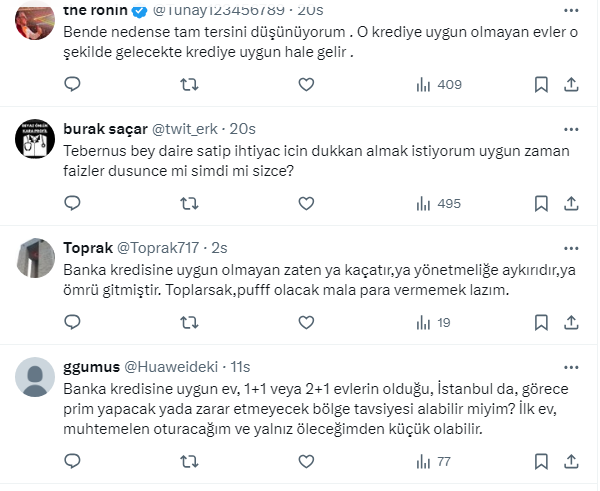Retweet burak saçar's tweet
600x491 pixels.
188,203
